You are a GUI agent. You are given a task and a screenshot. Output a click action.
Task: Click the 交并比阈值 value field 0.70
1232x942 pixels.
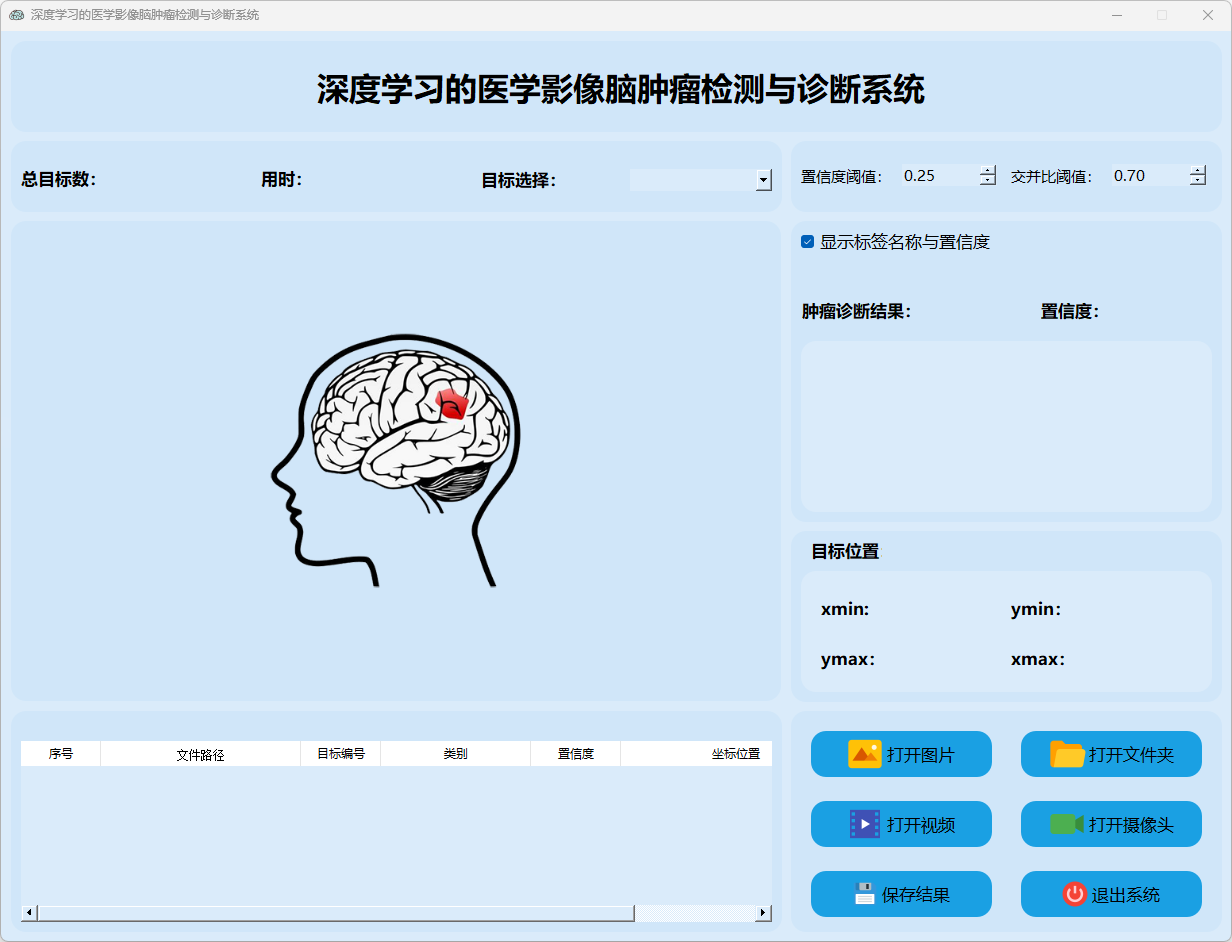(x=1150, y=176)
